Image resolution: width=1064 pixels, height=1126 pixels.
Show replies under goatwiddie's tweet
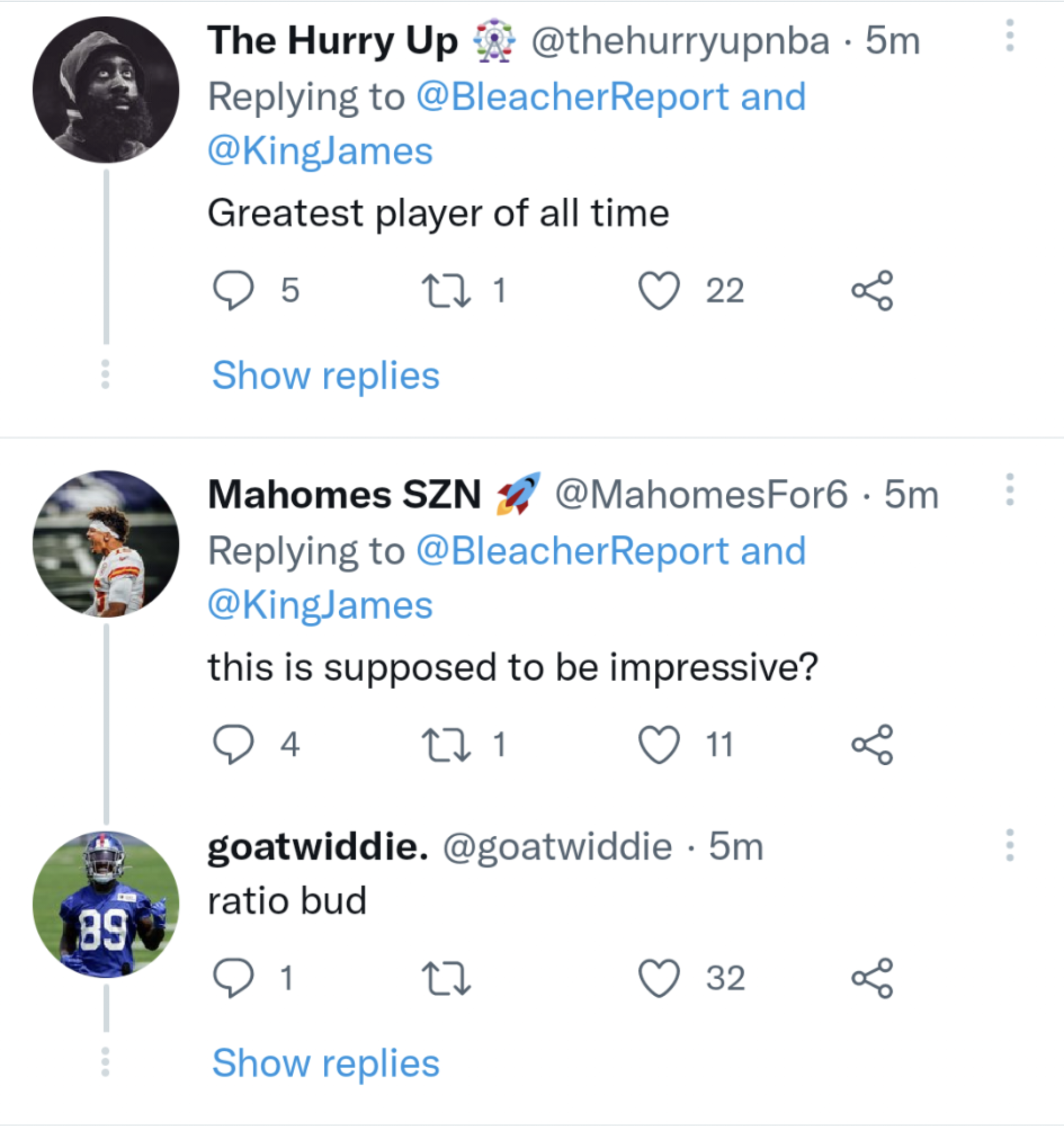coord(326,1063)
